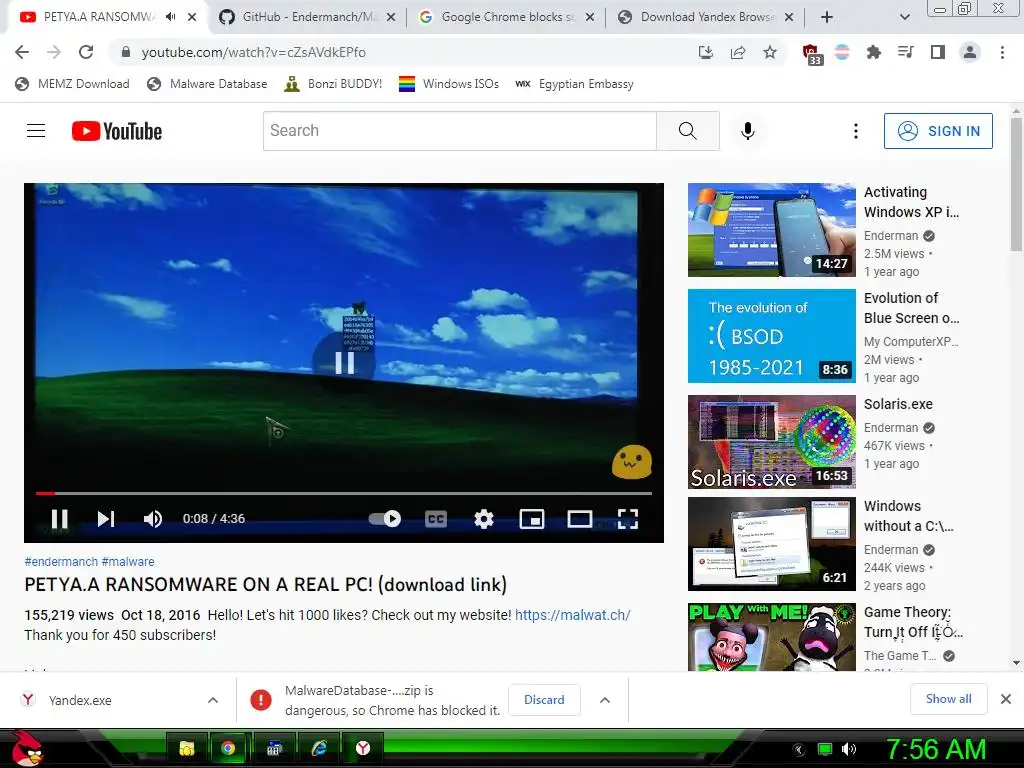Open file explorer from the taskbar
The image size is (1024, 768).
[x=187, y=748]
